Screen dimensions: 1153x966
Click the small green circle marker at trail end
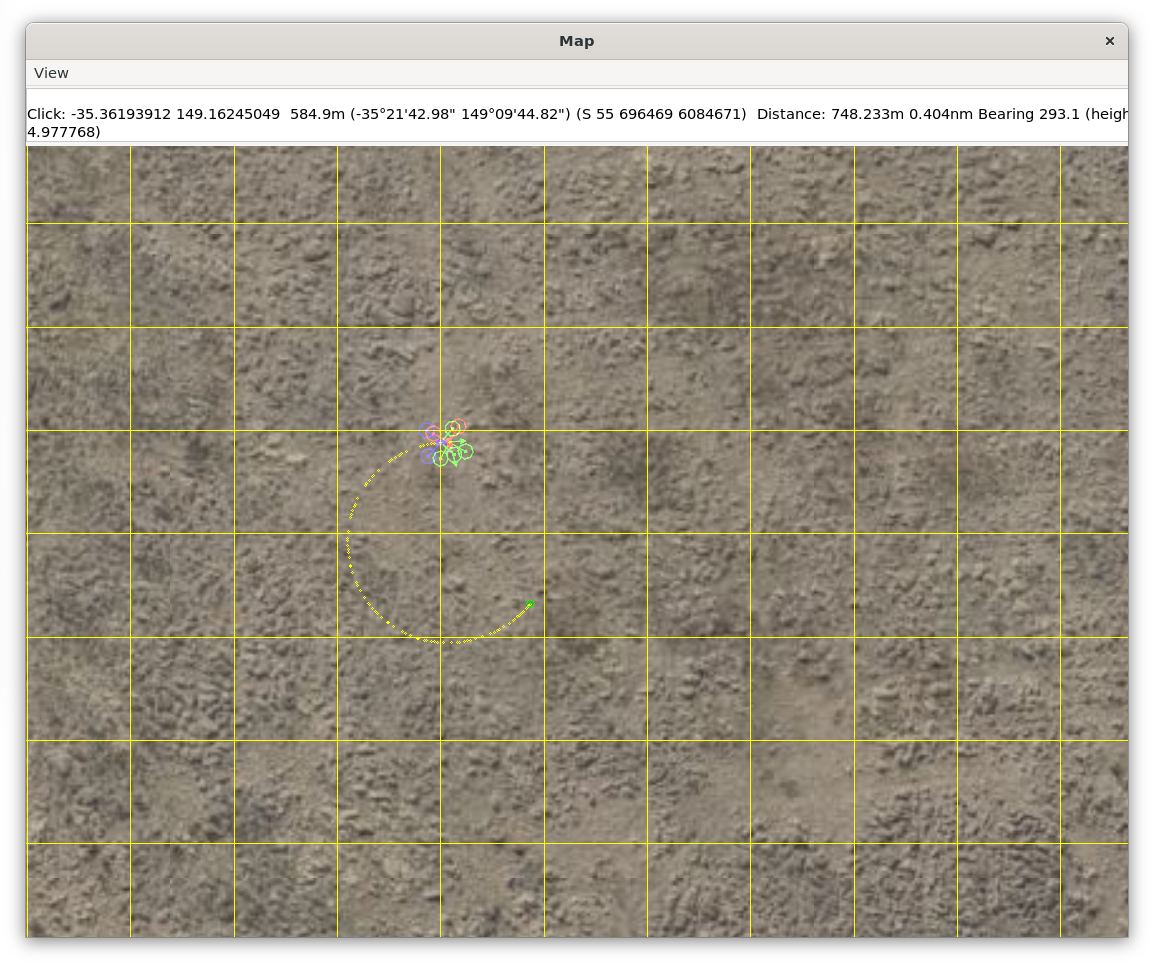(530, 604)
